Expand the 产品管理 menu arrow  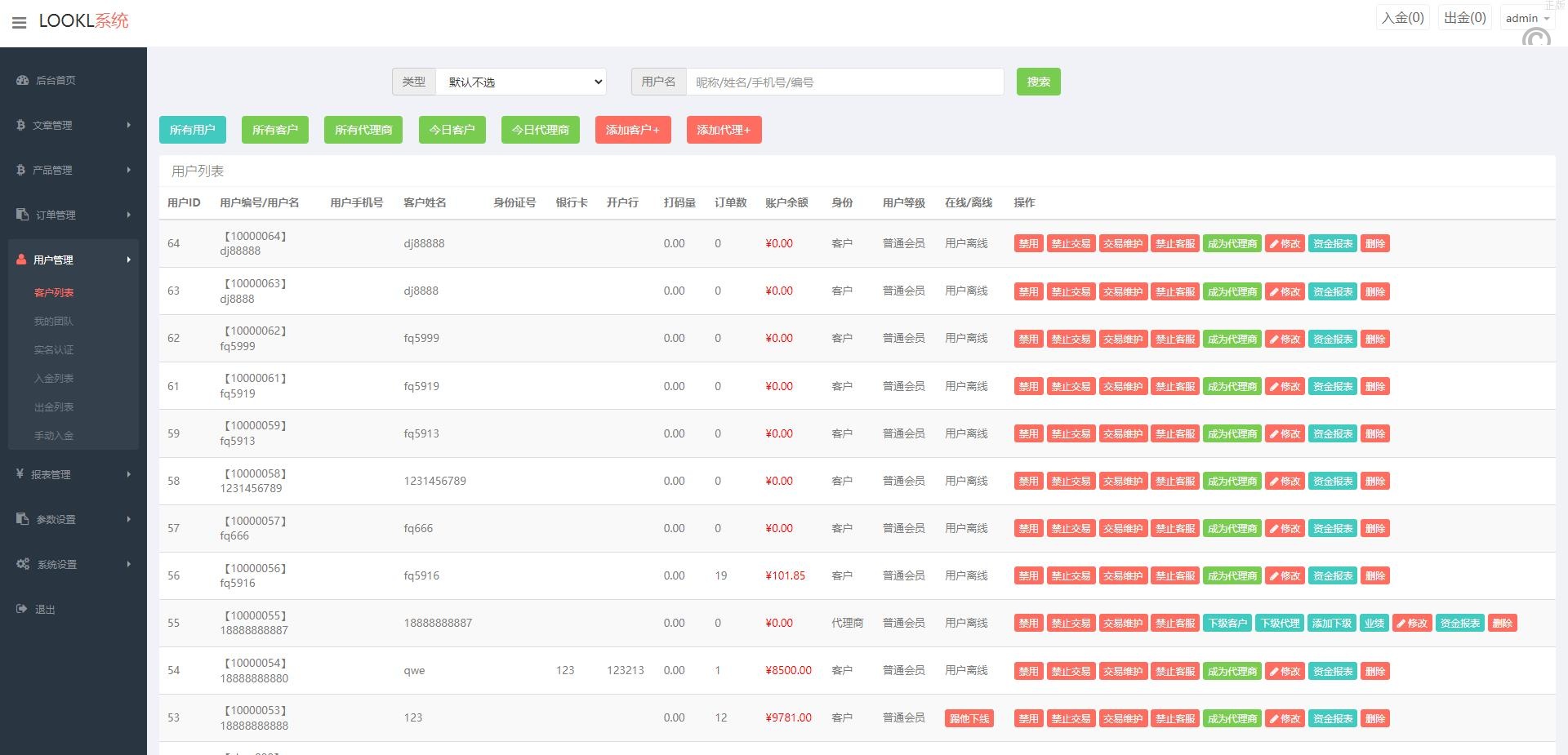(128, 170)
